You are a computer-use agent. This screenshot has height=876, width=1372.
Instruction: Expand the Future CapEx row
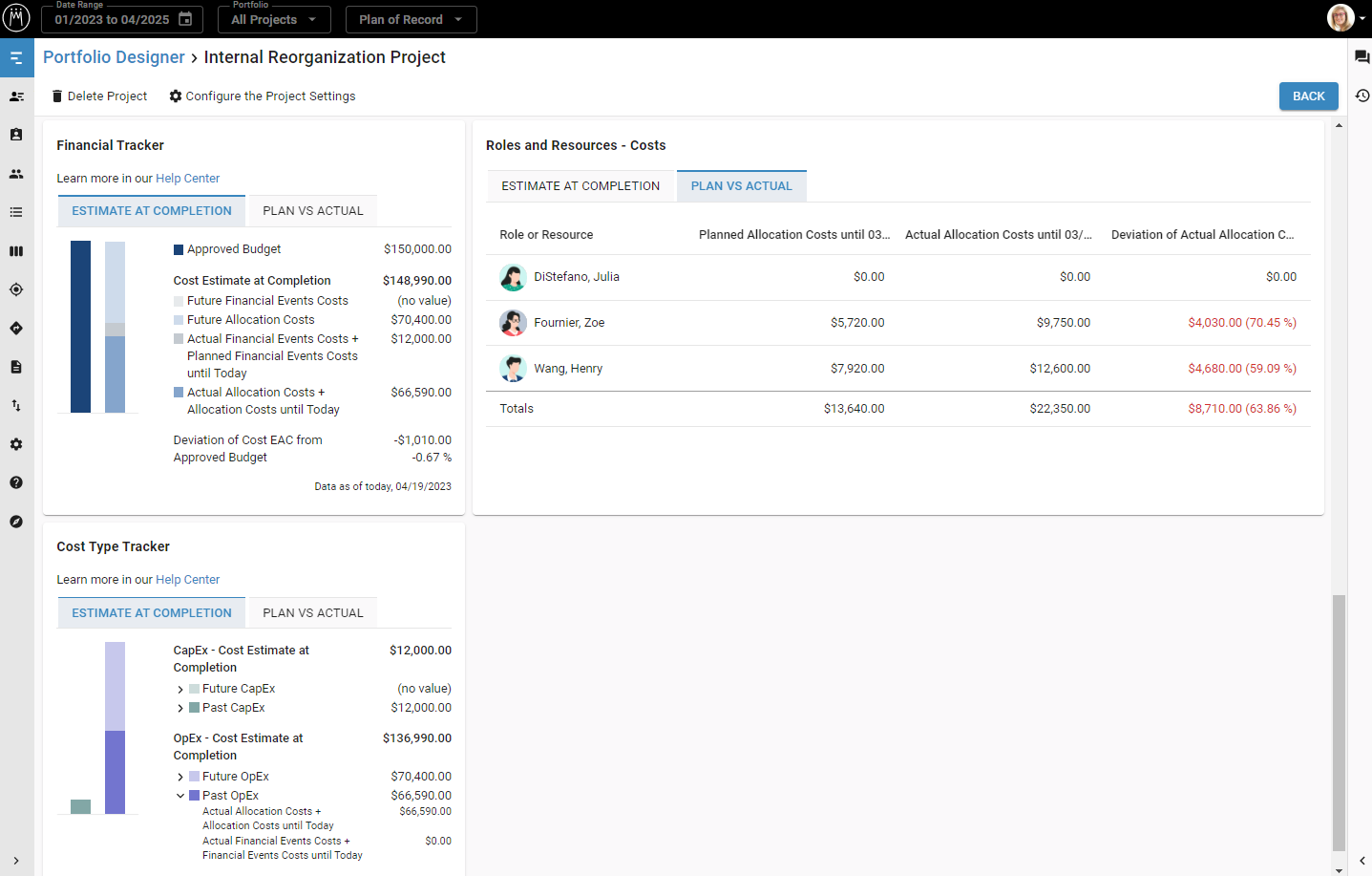pyautogui.click(x=179, y=689)
